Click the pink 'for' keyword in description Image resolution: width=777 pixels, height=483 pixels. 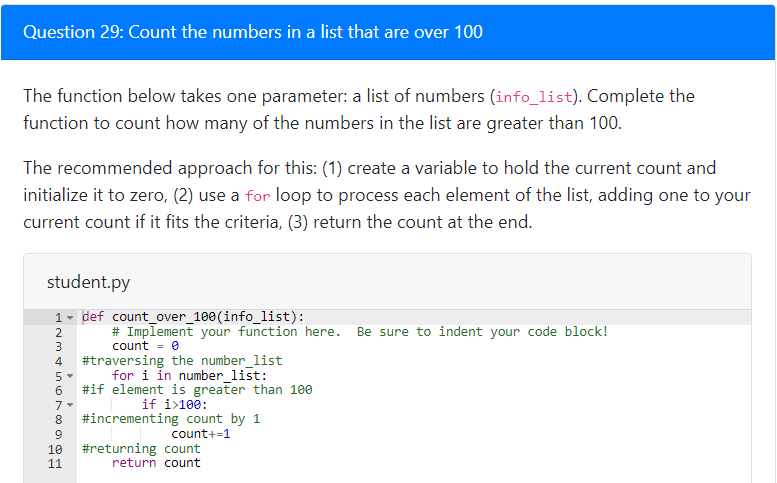tap(258, 196)
